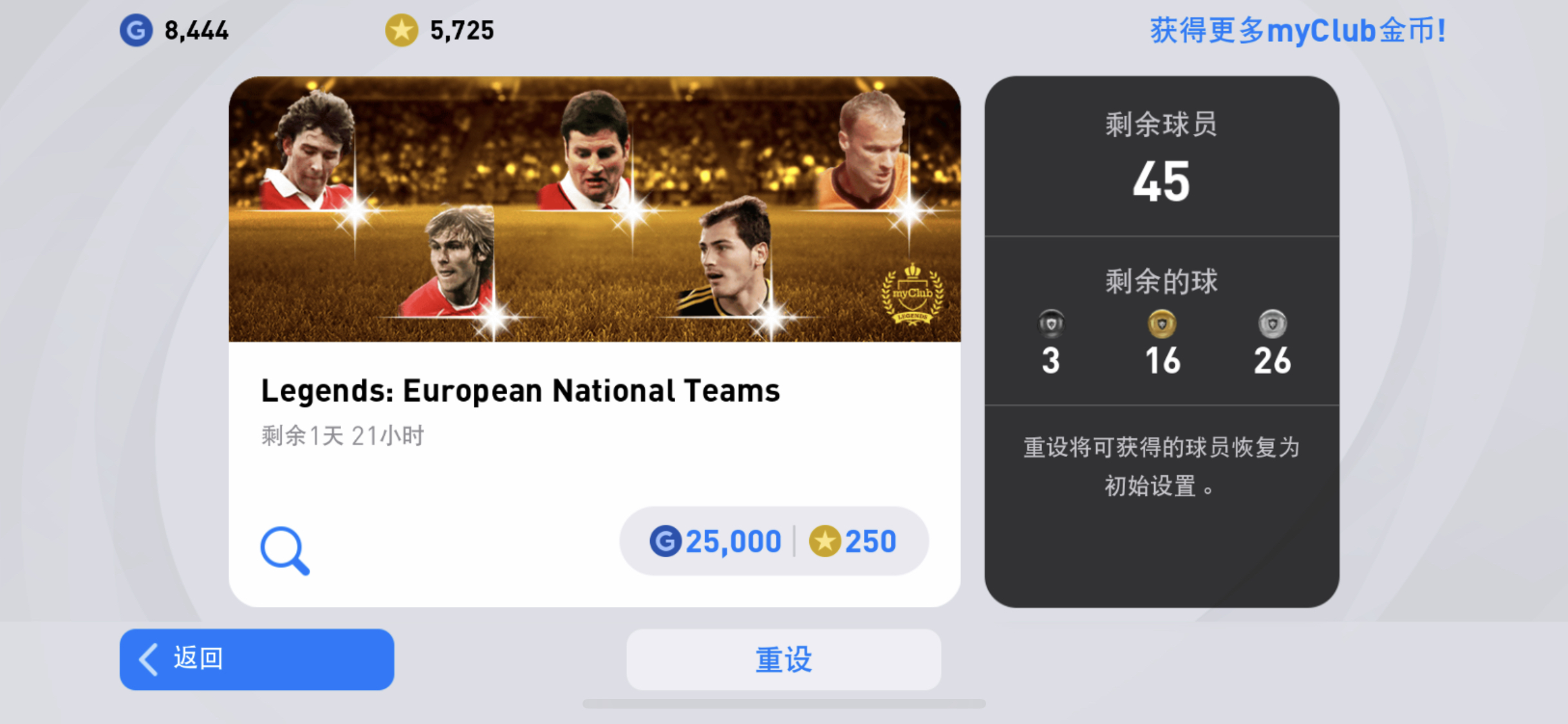The height and width of the screenshot is (724, 1568).
Task: Tap the Legends European National Teams banner
Action: click(x=595, y=209)
